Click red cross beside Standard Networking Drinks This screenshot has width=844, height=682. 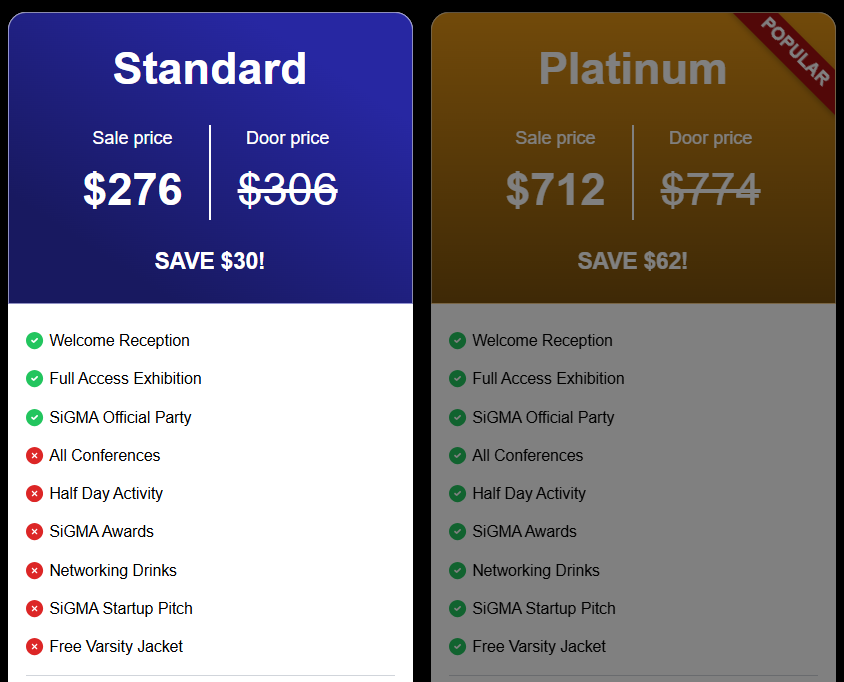pos(34,571)
